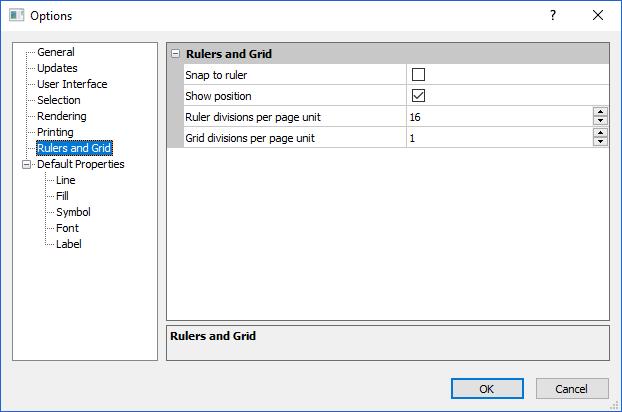The height and width of the screenshot is (412, 622).
Task: Open Symbol default properties
Action: (73, 212)
